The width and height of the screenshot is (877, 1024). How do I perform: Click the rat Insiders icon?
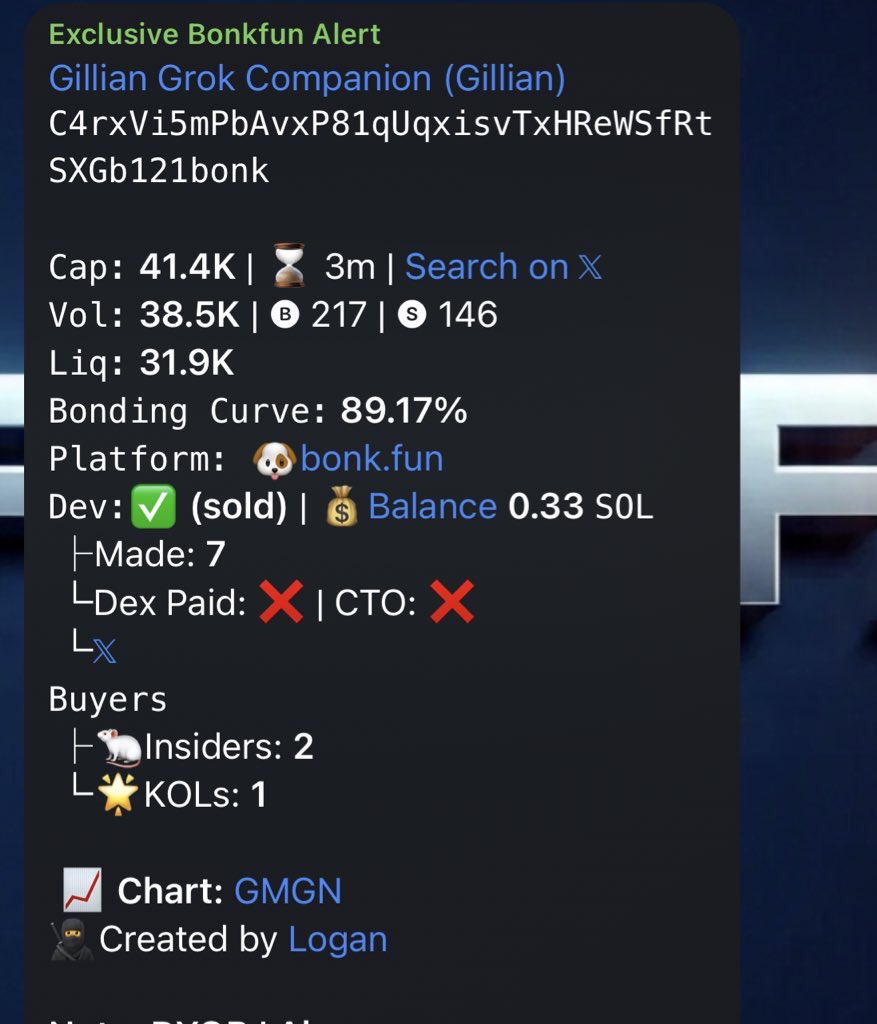tap(119, 747)
